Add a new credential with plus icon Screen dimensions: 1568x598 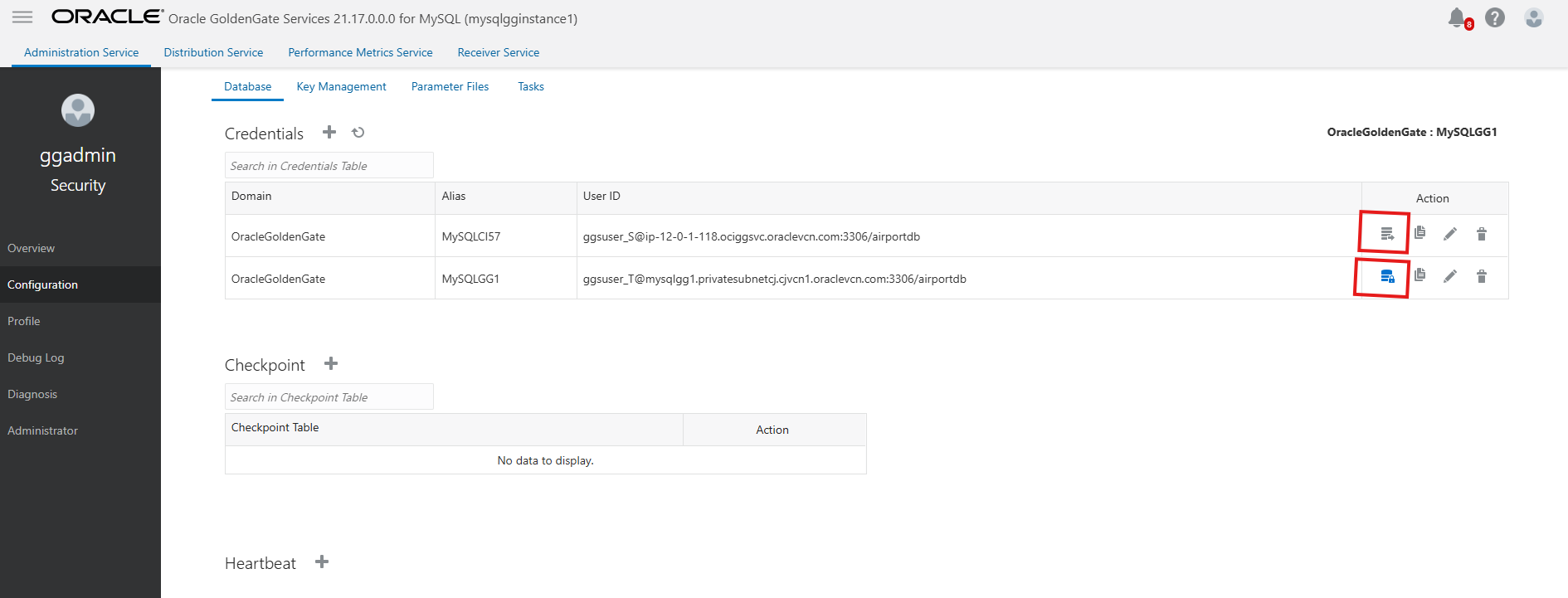[x=329, y=132]
